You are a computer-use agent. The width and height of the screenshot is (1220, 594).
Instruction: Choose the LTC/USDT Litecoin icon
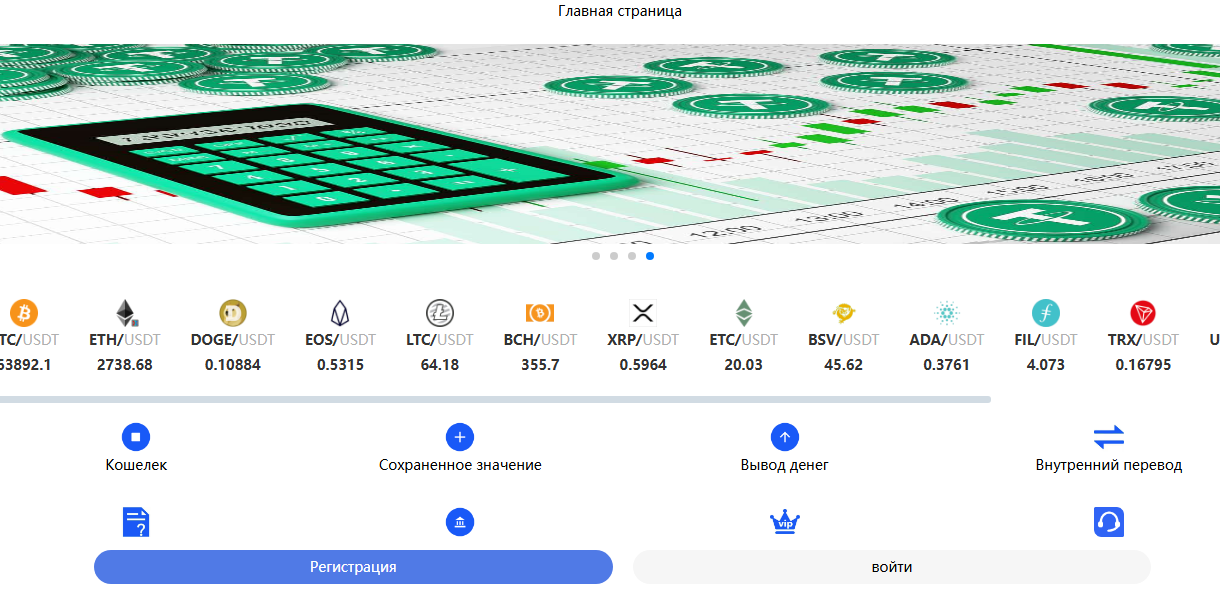pyautogui.click(x=440, y=313)
